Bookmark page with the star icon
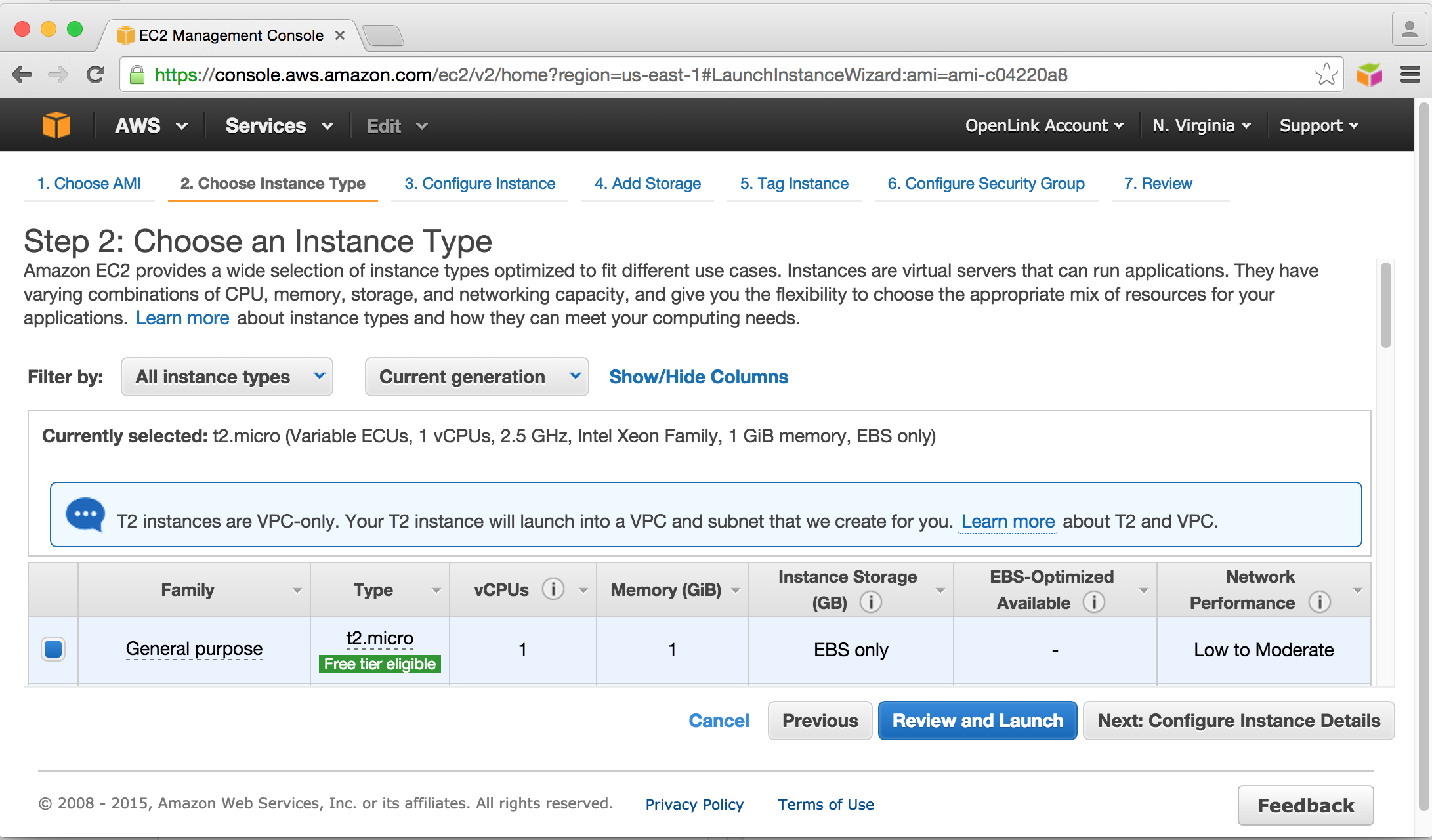Image resolution: width=1432 pixels, height=840 pixels. coord(1326,75)
